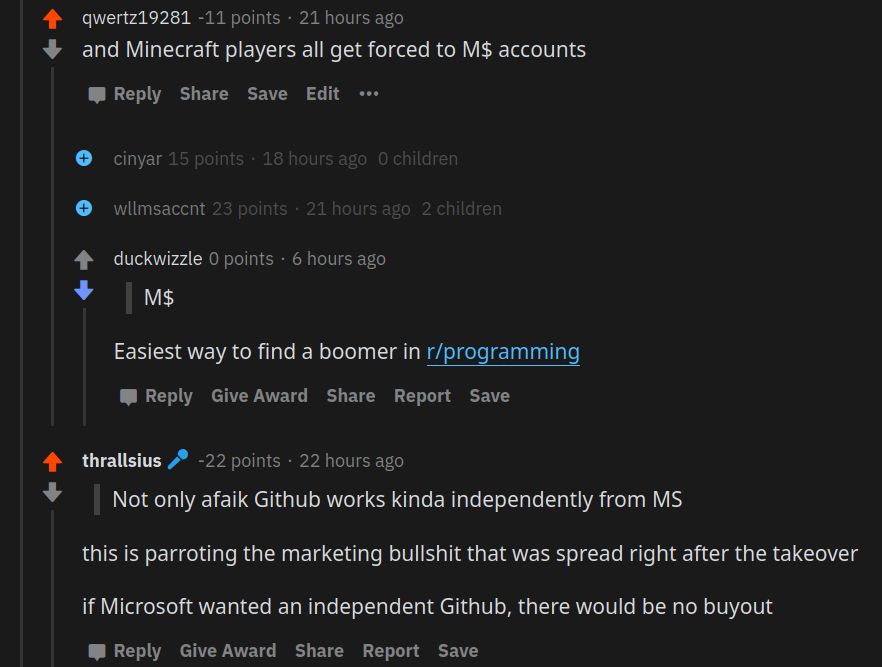Upvote the qwertz19281 comment

click(x=50, y=17)
